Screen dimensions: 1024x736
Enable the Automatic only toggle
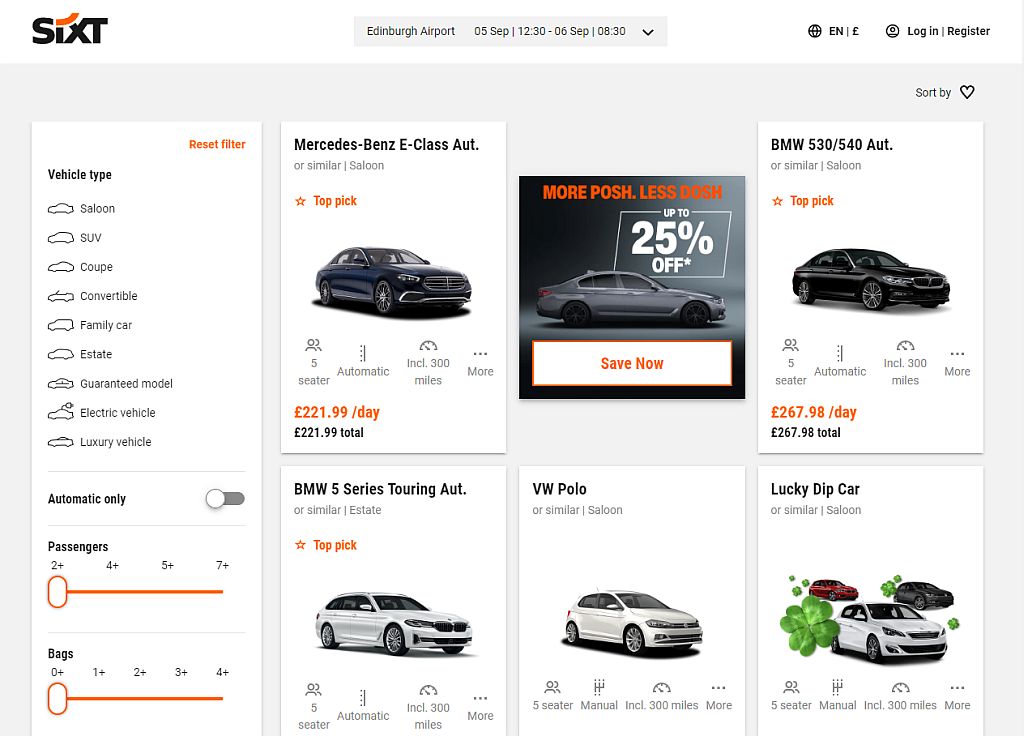pyautogui.click(x=223, y=497)
